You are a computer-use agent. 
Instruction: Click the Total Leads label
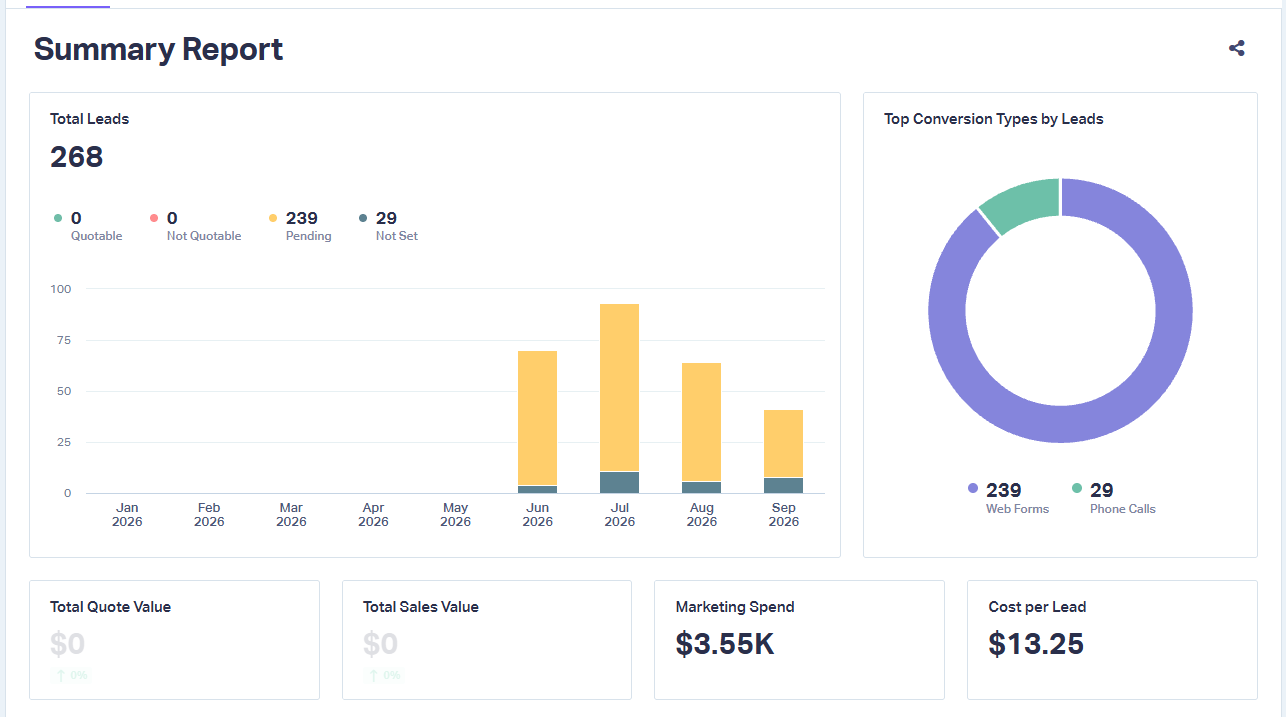(90, 119)
